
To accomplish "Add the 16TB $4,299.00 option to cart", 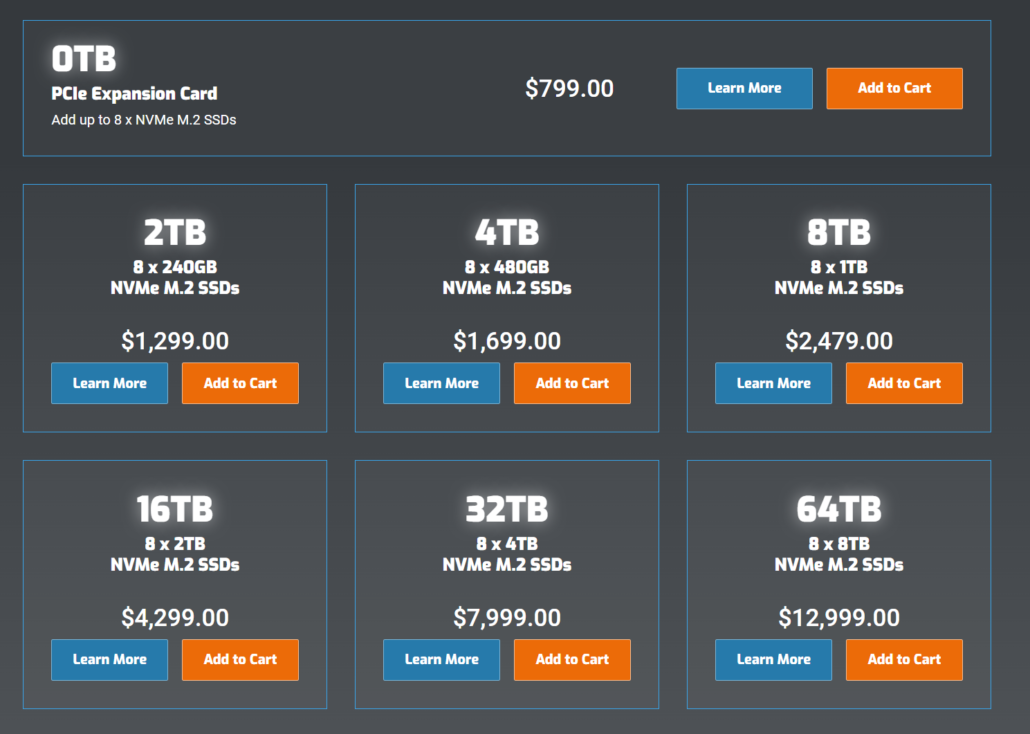I will [x=240, y=659].
